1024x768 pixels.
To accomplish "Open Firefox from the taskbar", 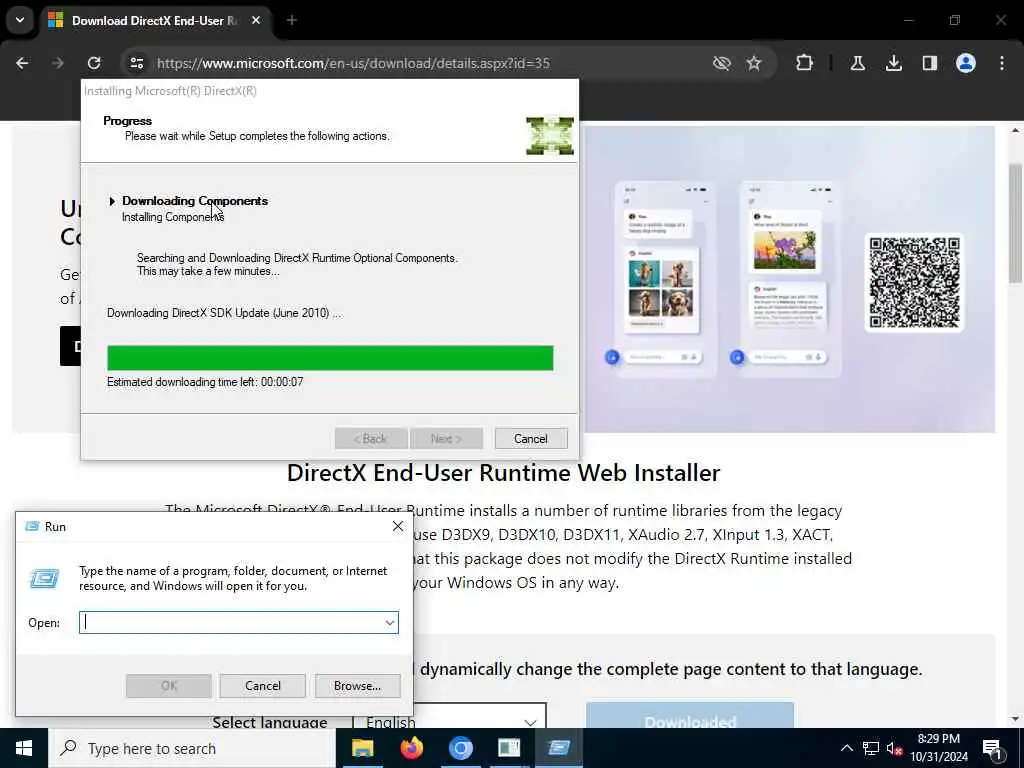I will click(411, 748).
